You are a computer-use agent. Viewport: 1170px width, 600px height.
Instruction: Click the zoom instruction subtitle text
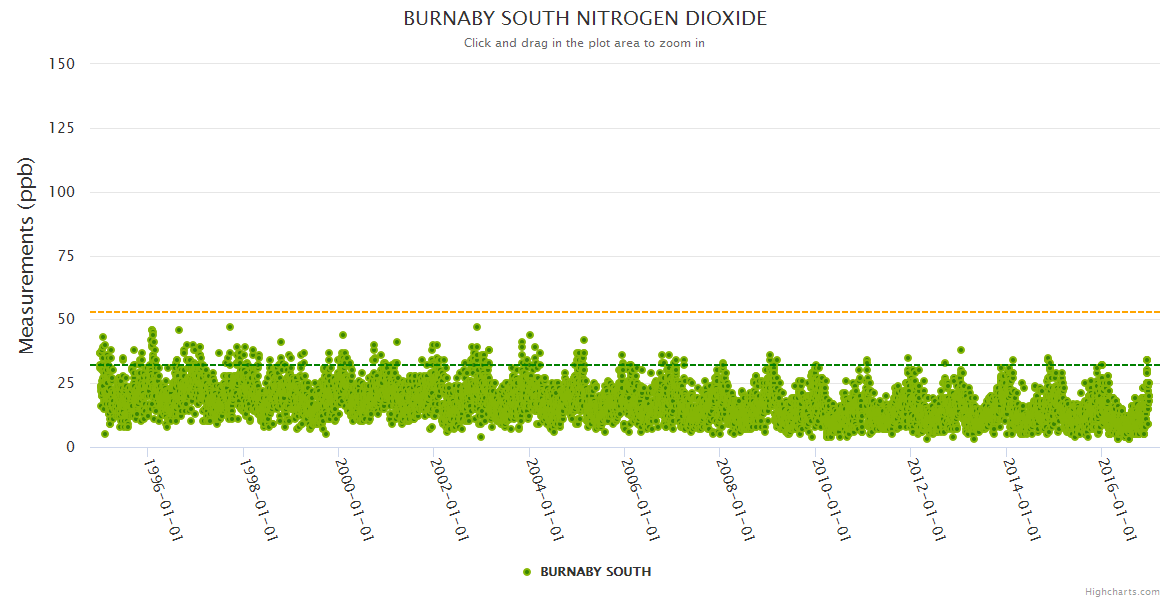tap(584, 43)
